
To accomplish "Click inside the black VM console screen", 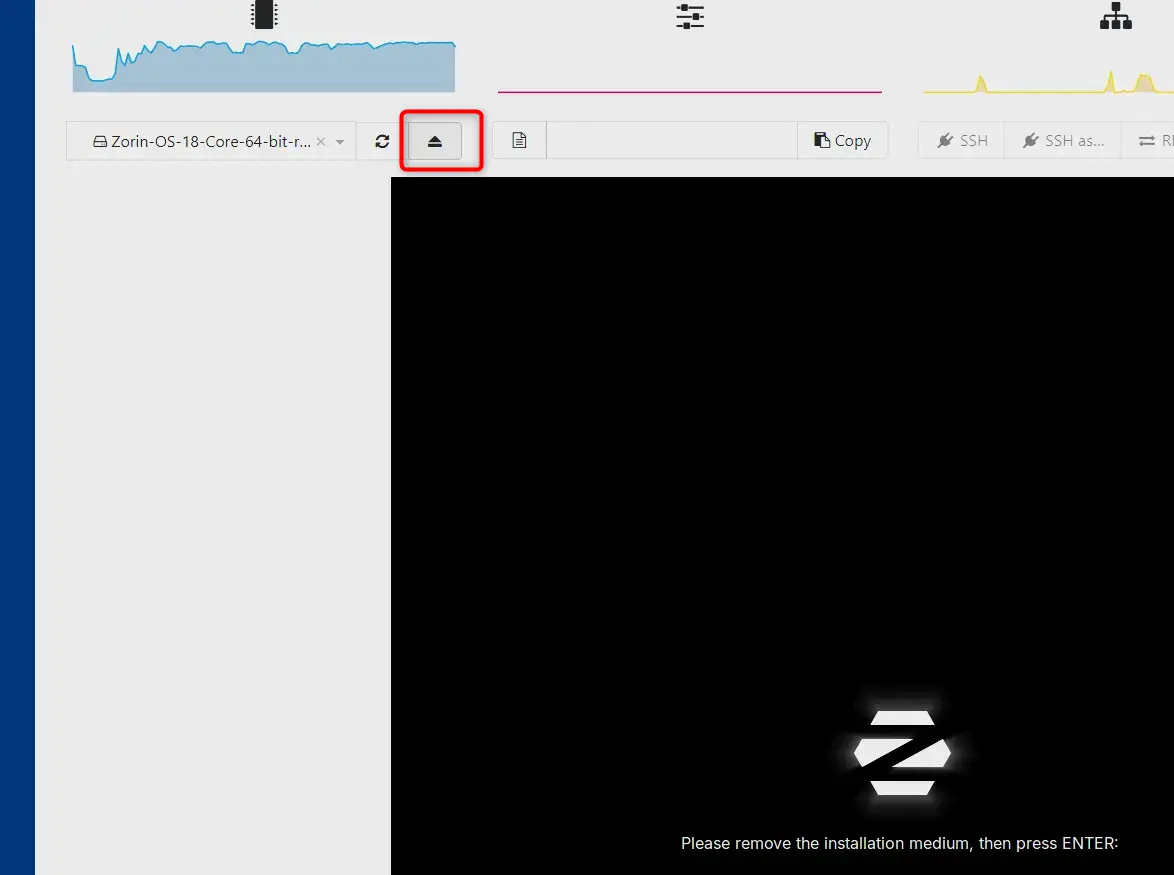I will [x=780, y=450].
